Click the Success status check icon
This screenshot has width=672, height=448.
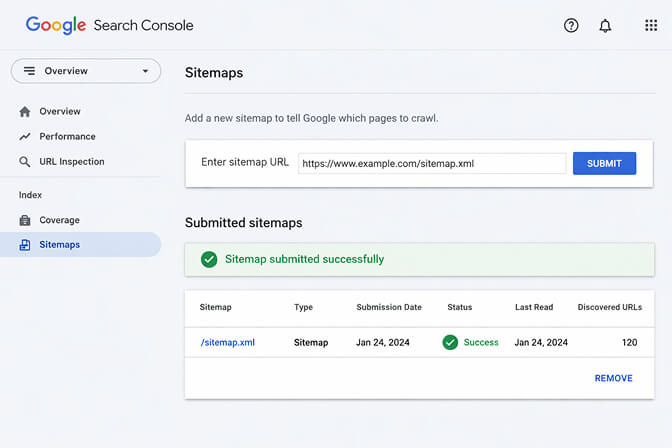pos(450,342)
